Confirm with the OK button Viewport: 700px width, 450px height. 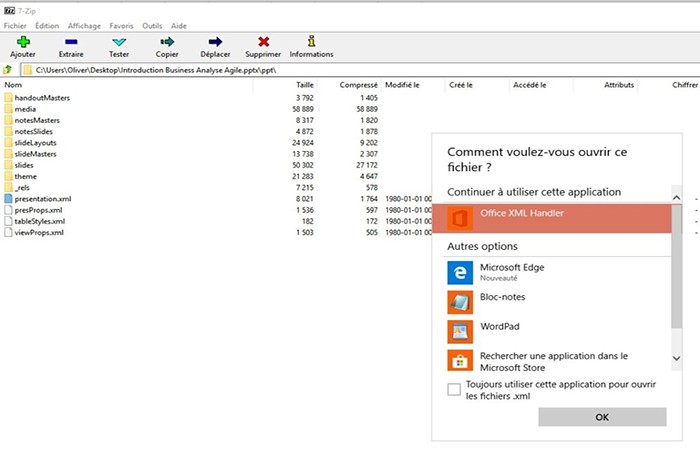point(602,417)
